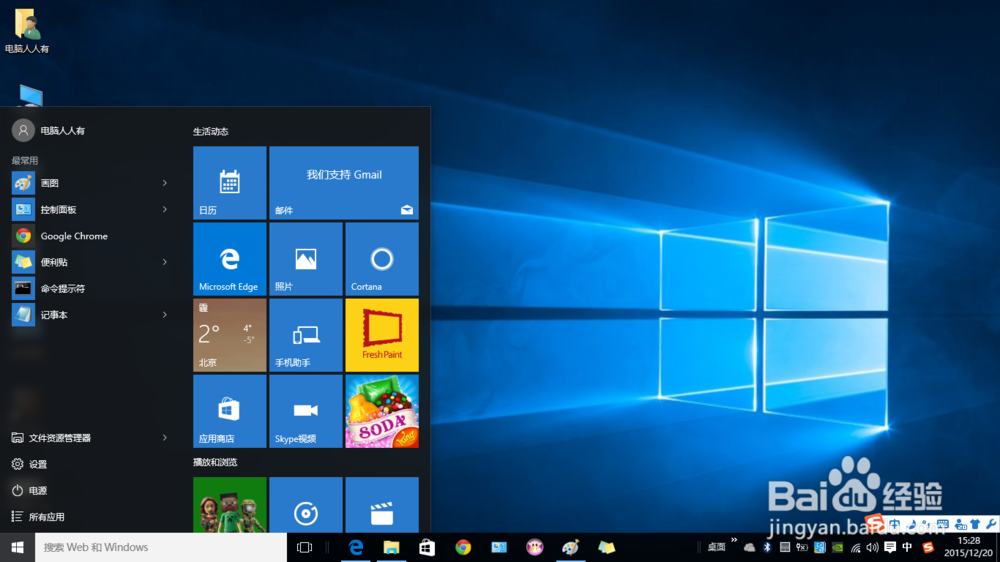Open the movies clapperboard tile

pyautogui.click(x=382, y=505)
